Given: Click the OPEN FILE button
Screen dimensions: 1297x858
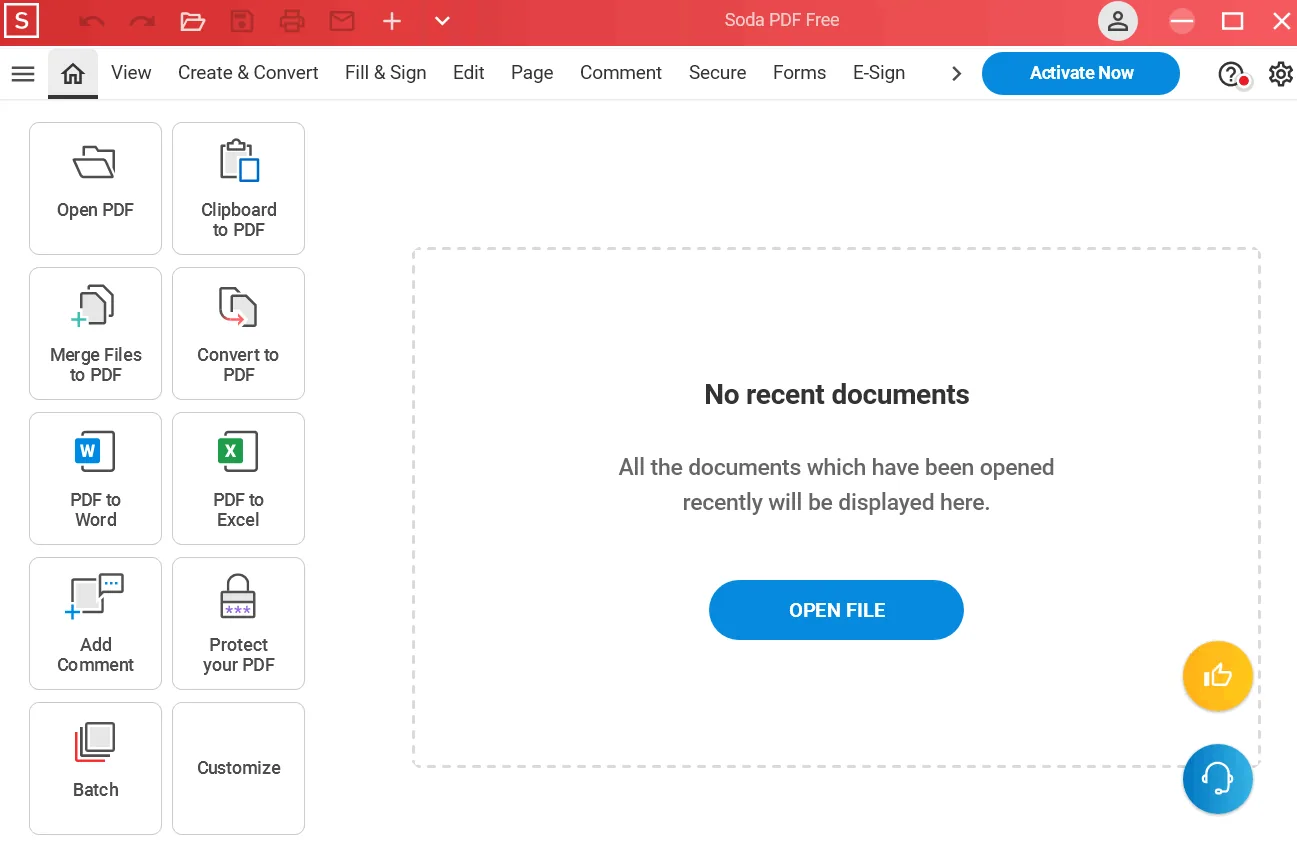Looking at the screenshot, I should 836,610.
